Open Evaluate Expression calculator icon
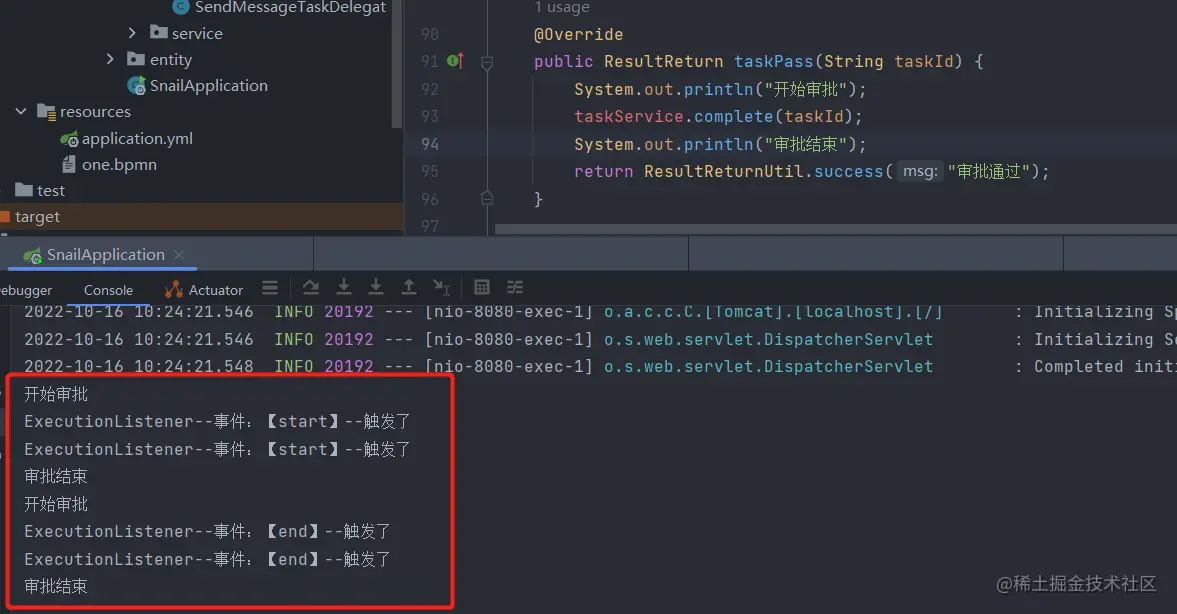This screenshot has height=614, width=1177. tap(482, 287)
